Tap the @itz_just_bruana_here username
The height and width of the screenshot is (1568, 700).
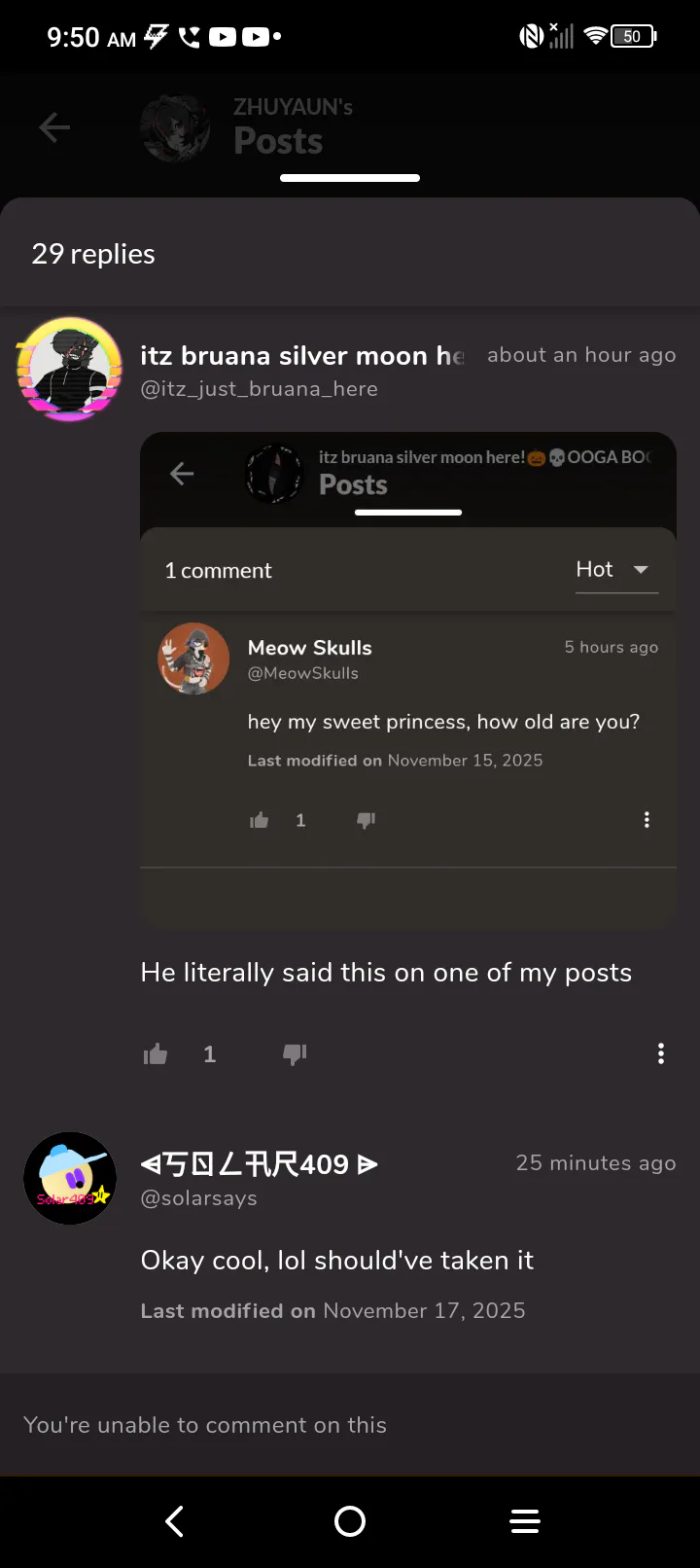point(259,389)
